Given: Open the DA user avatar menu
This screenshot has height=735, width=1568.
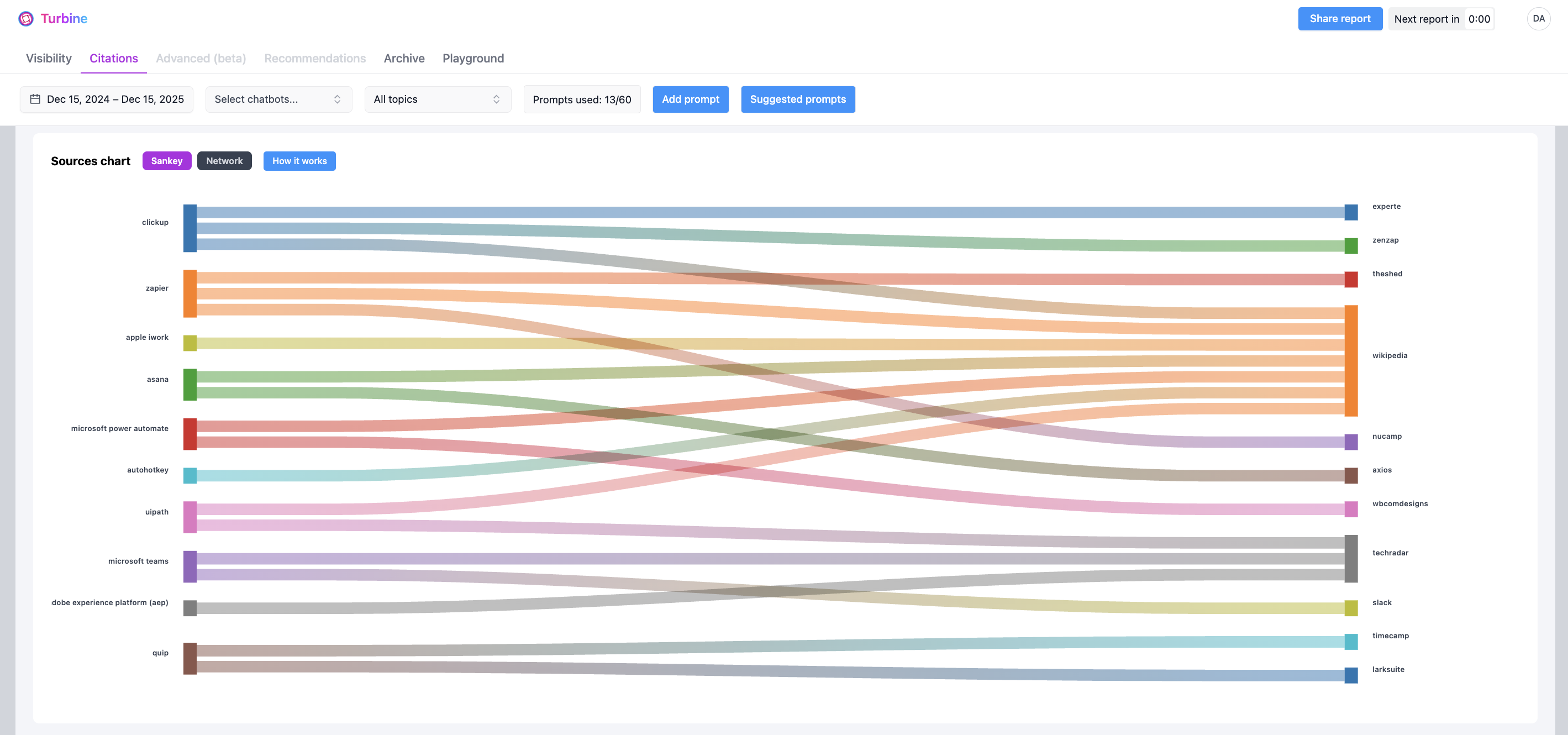Looking at the screenshot, I should [1538, 19].
